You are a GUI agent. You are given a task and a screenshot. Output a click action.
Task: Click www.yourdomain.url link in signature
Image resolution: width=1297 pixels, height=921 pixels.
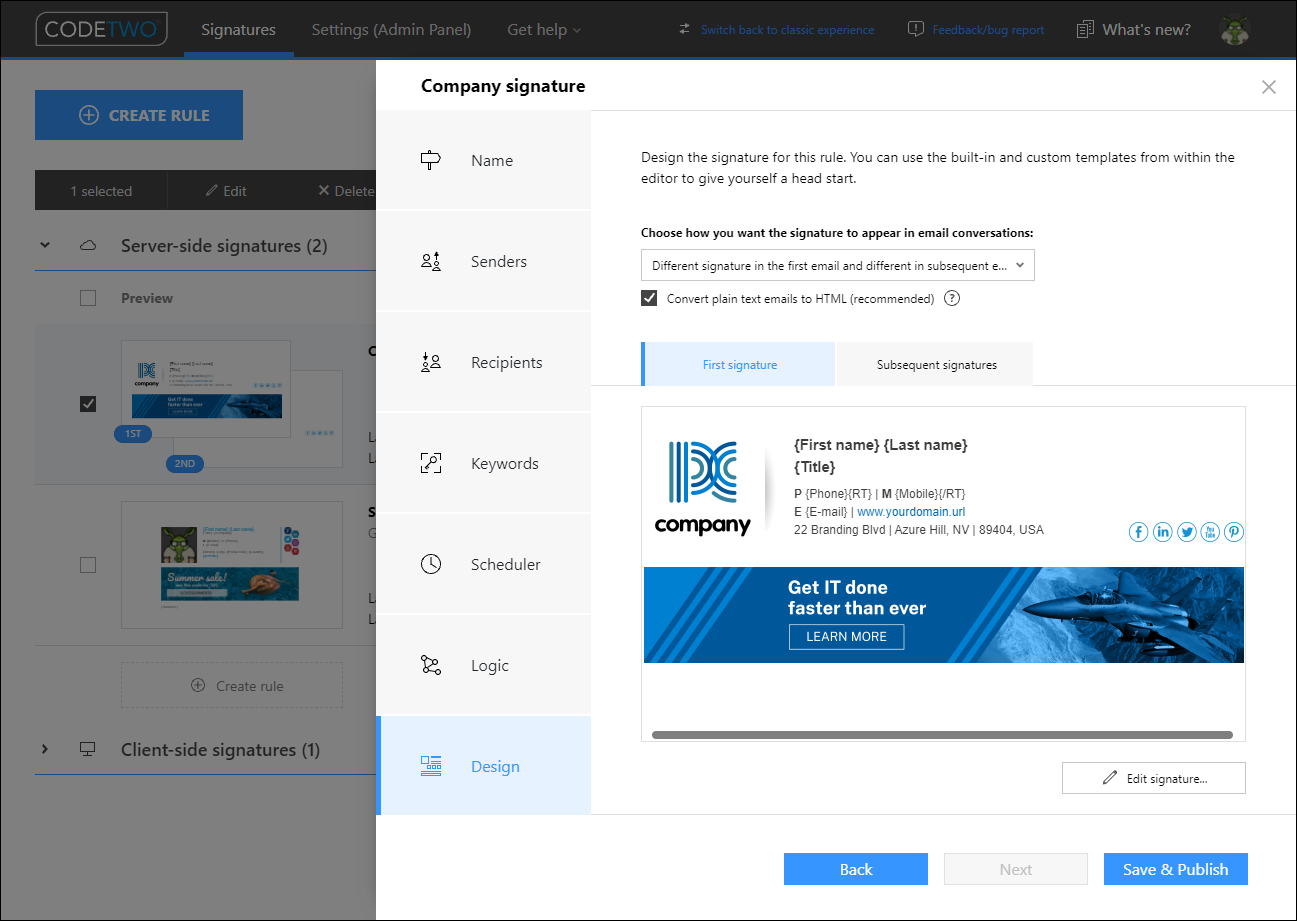coord(911,511)
